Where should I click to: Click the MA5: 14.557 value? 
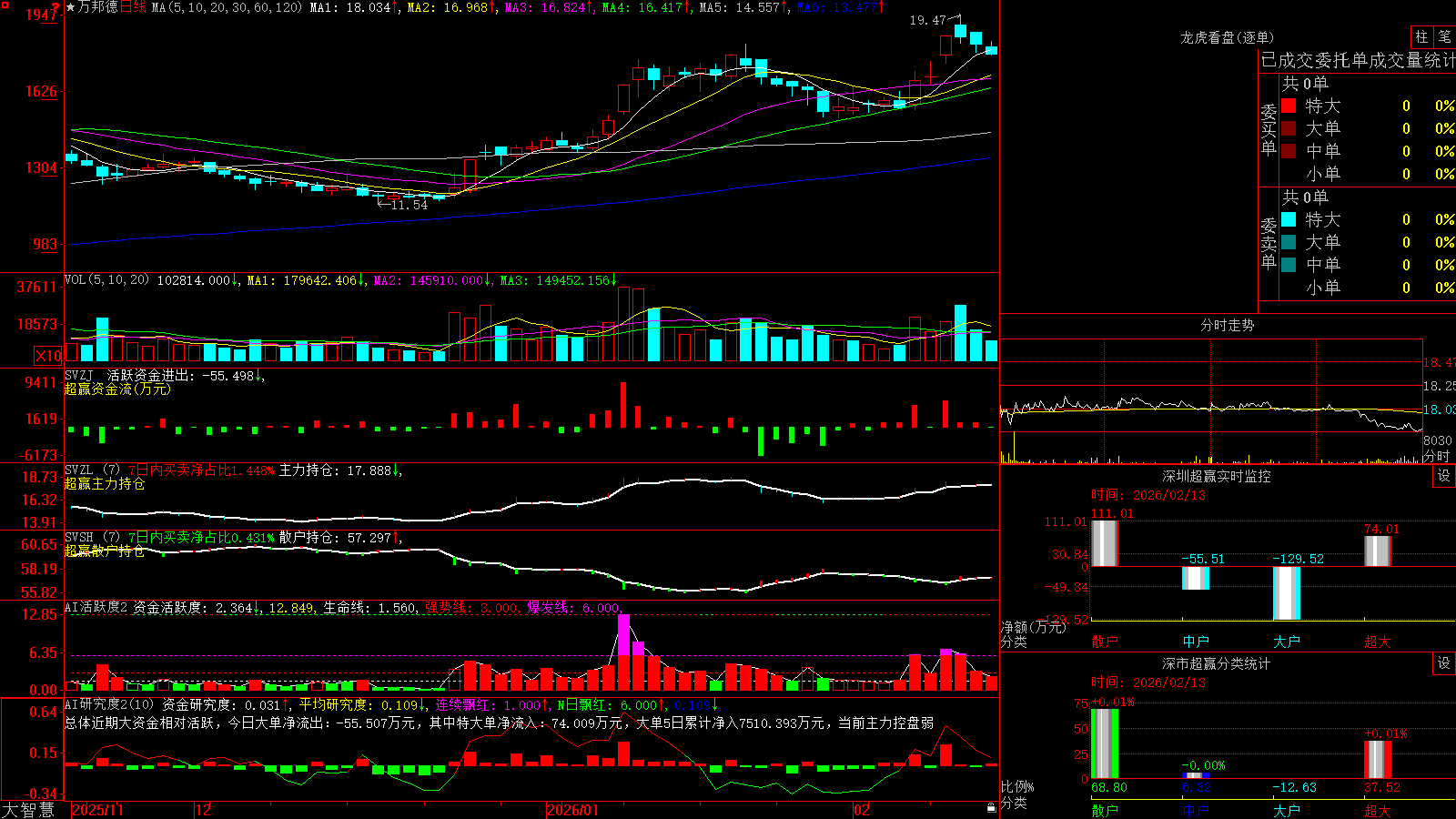(743, 7)
